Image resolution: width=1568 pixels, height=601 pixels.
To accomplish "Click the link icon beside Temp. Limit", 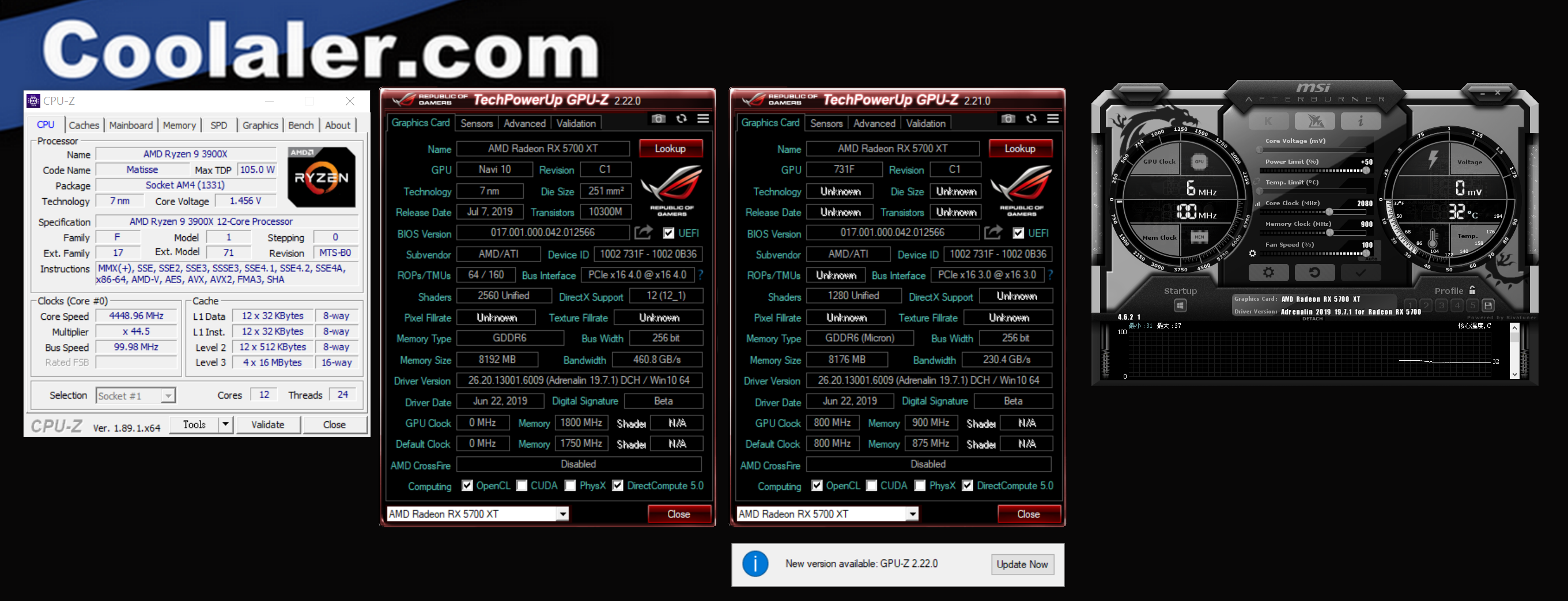I will pyautogui.click(x=1257, y=182).
